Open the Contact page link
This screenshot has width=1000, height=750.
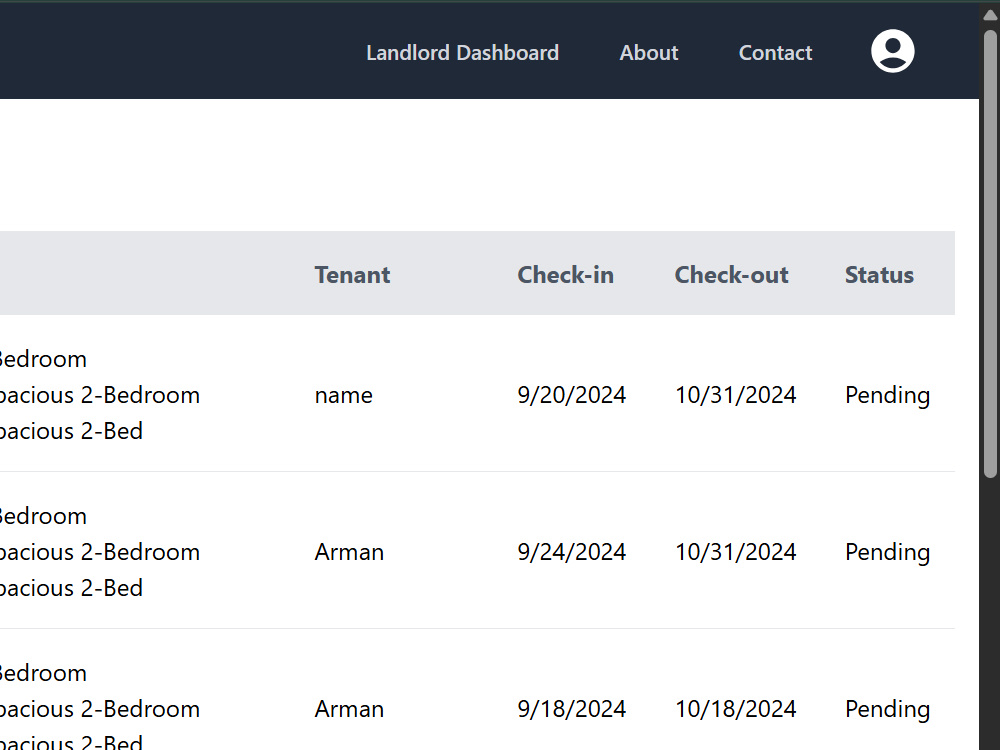775,52
